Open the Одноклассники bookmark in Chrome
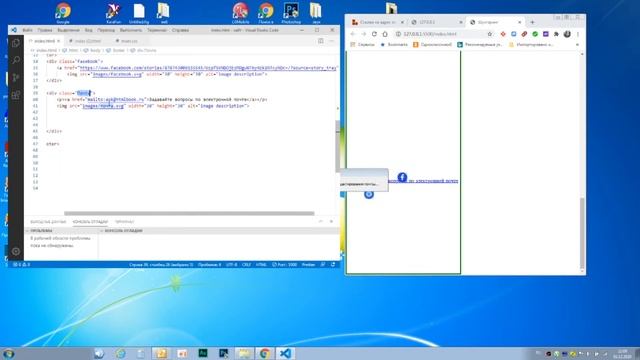The width and height of the screenshot is (640, 360). 432,44
